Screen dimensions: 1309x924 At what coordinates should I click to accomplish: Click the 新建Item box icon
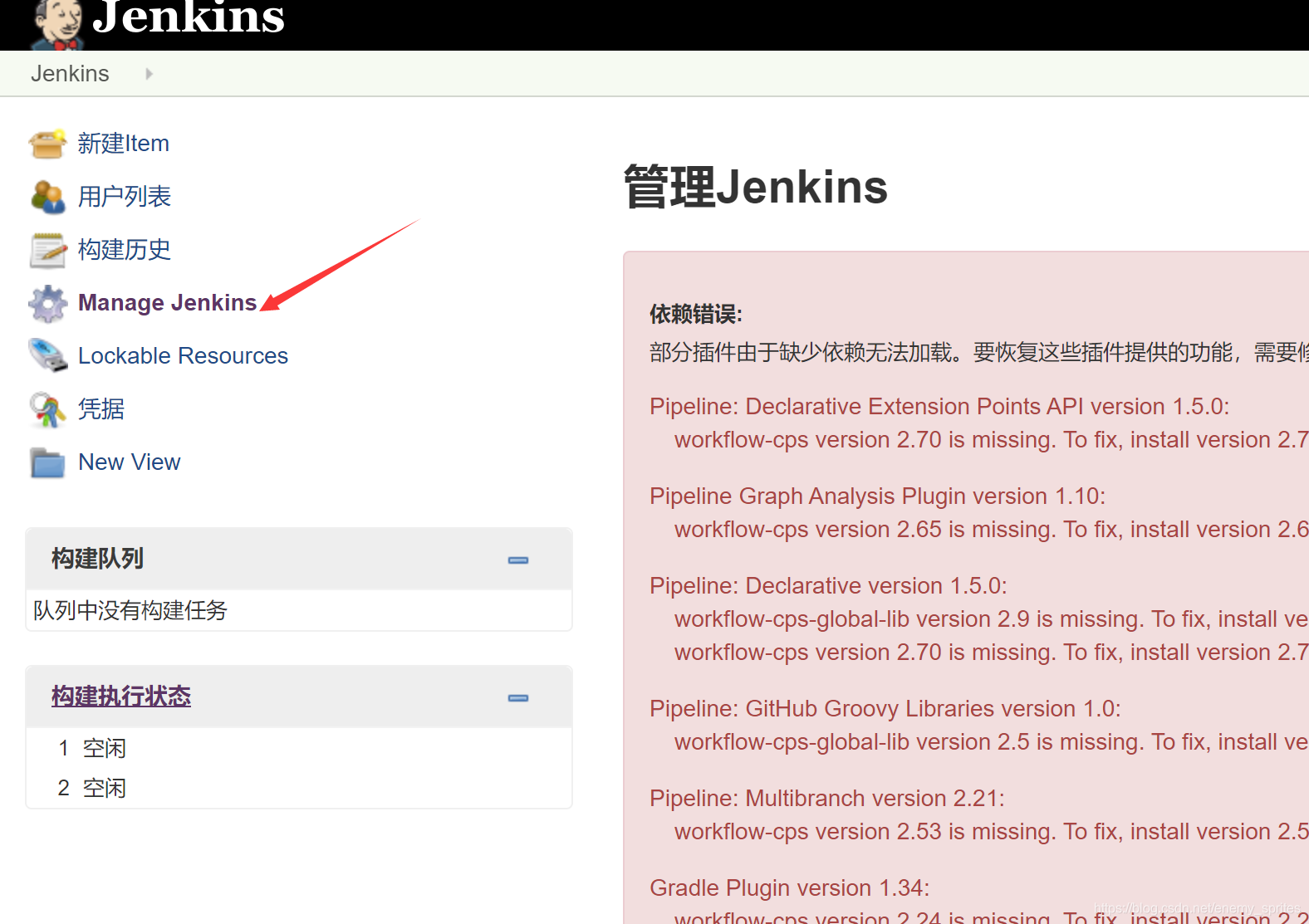47,144
